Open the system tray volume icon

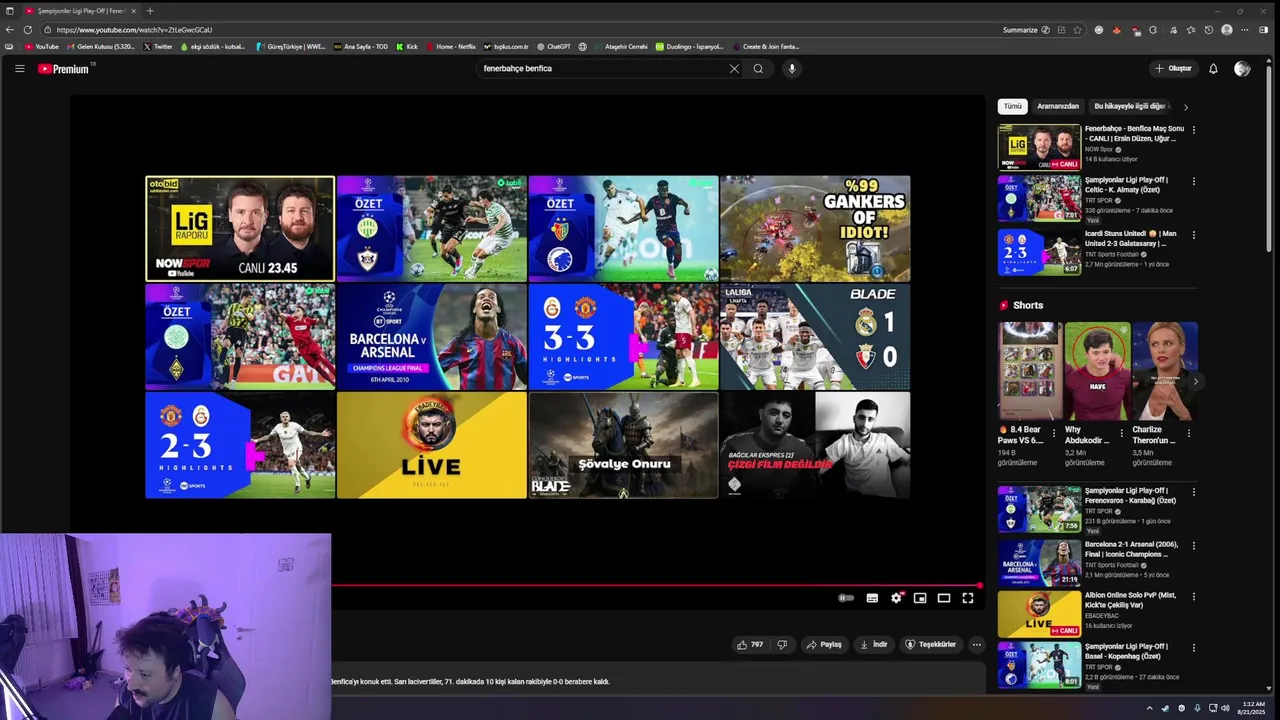tap(1225, 708)
